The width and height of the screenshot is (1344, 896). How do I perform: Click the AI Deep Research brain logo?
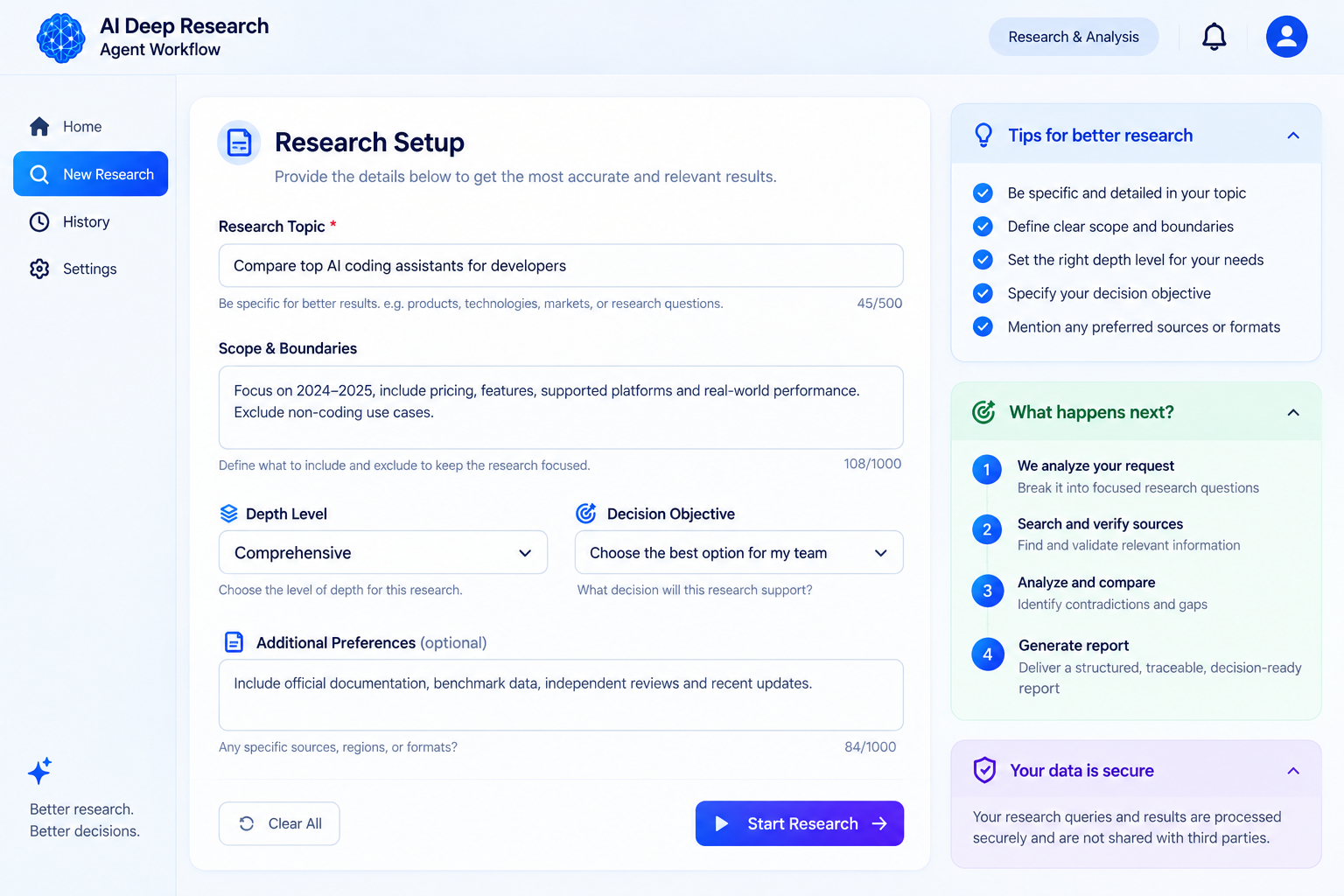click(x=61, y=38)
